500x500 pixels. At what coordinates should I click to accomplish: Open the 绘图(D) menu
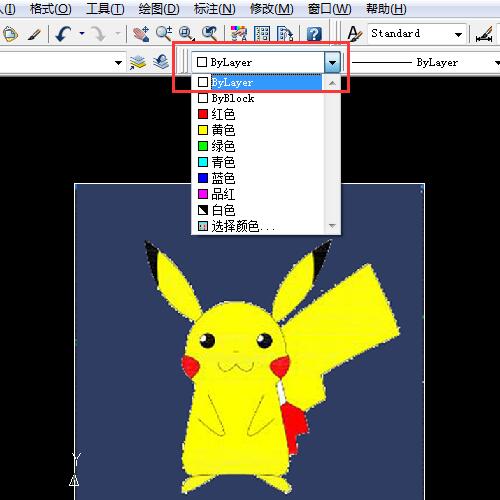[x=159, y=9]
